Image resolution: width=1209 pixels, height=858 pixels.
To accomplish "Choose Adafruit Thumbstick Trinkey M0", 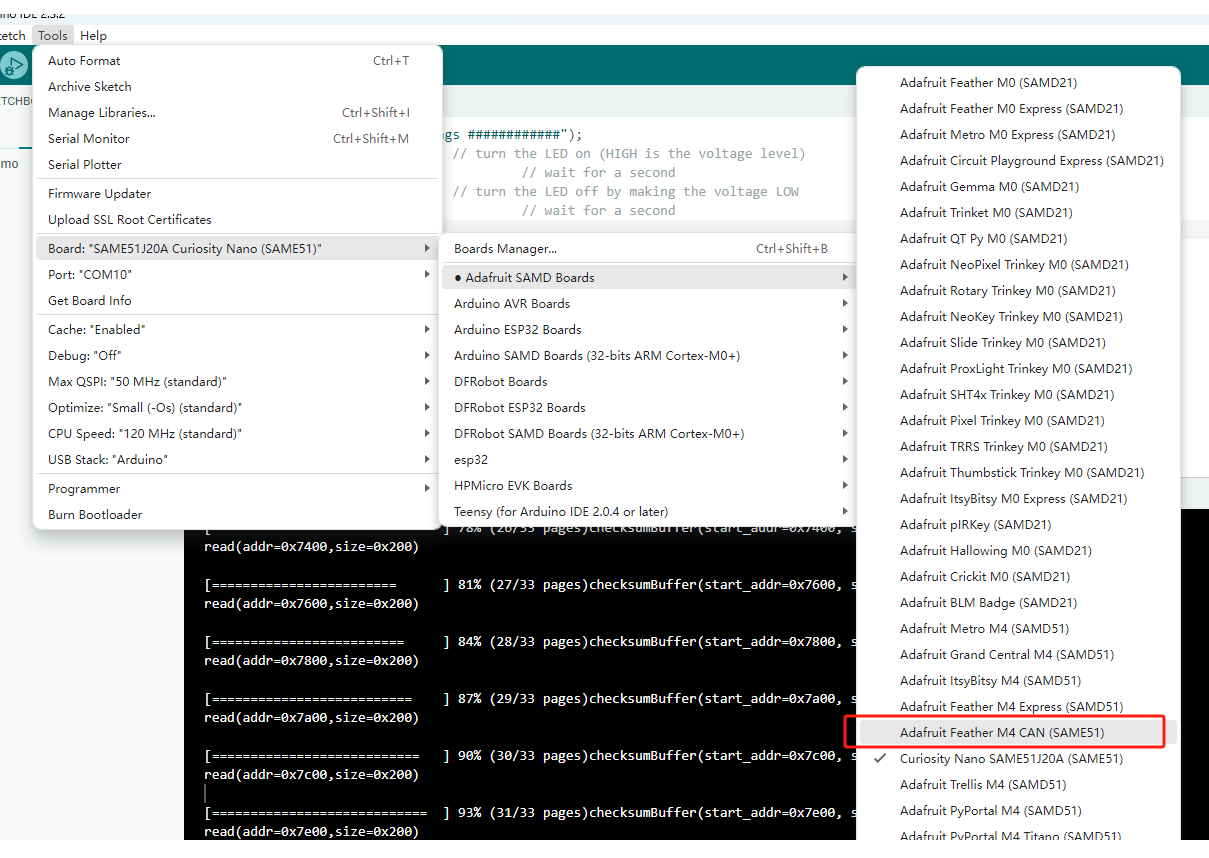I will click(1018, 473).
